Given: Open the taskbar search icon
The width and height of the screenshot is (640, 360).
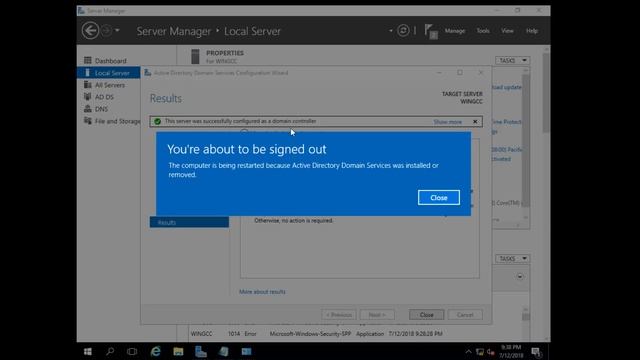Looking at the screenshot, I should click(110, 351).
